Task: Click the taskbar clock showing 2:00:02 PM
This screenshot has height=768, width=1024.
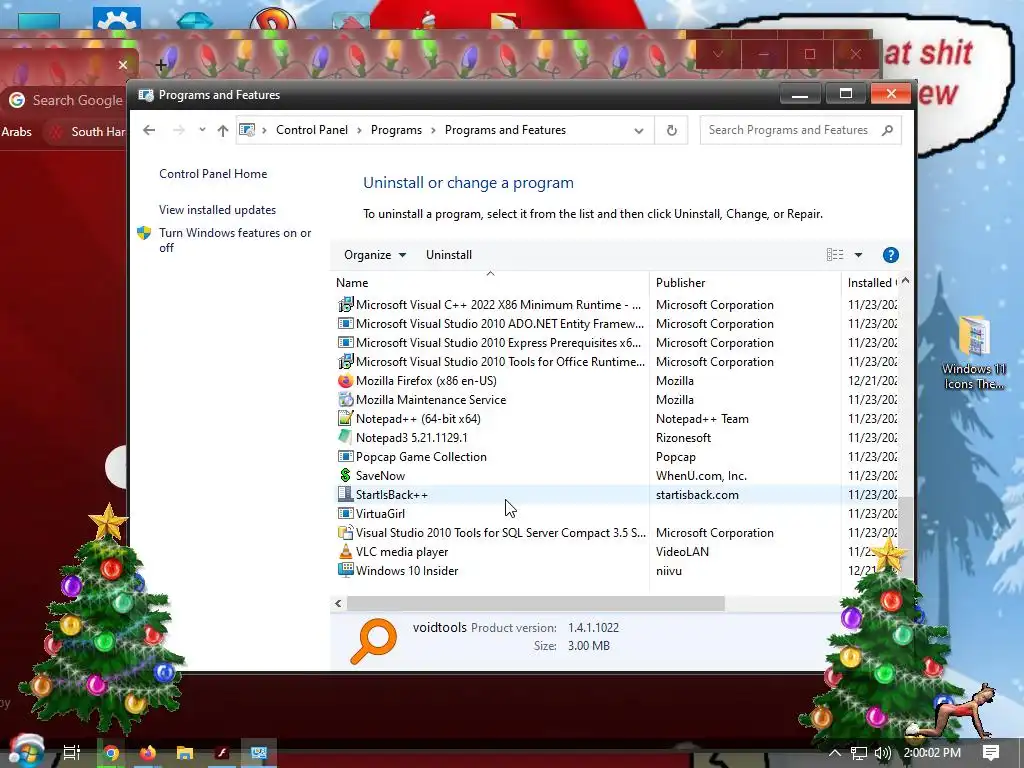Action: click(x=932, y=753)
